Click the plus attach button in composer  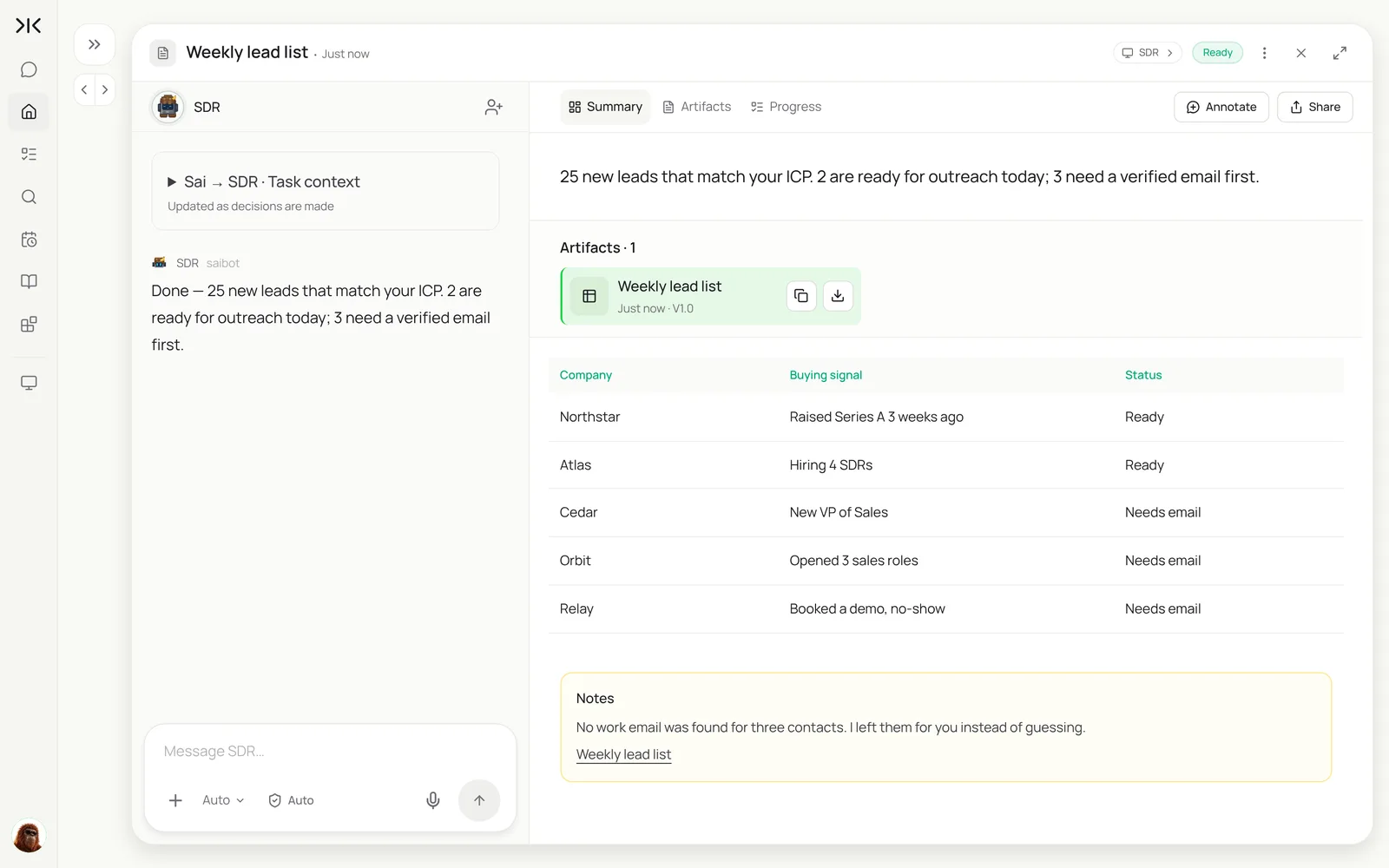pyautogui.click(x=175, y=800)
